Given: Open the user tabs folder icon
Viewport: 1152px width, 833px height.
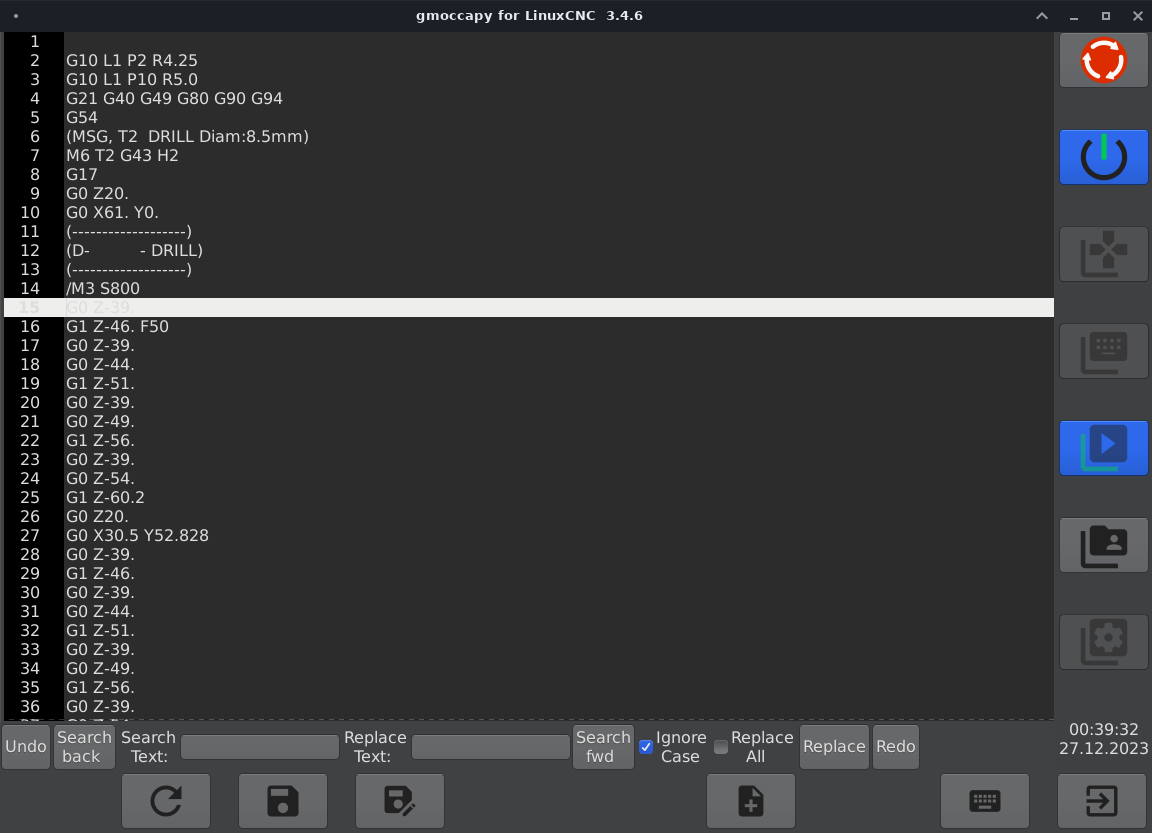Looking at the screenshot, I should point(1103,545).
